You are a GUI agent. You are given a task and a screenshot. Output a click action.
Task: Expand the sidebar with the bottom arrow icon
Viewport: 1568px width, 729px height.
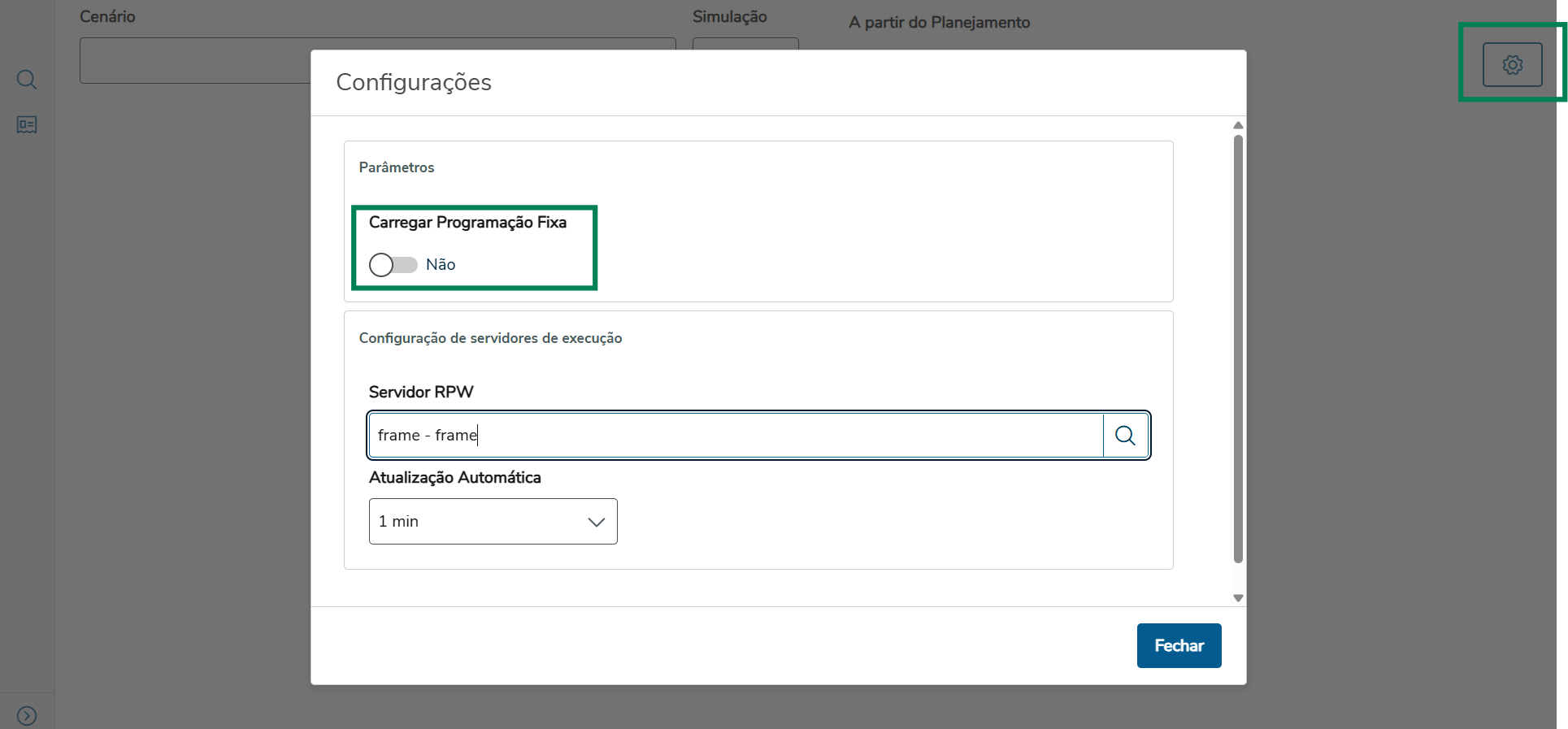tap(27, 715)
